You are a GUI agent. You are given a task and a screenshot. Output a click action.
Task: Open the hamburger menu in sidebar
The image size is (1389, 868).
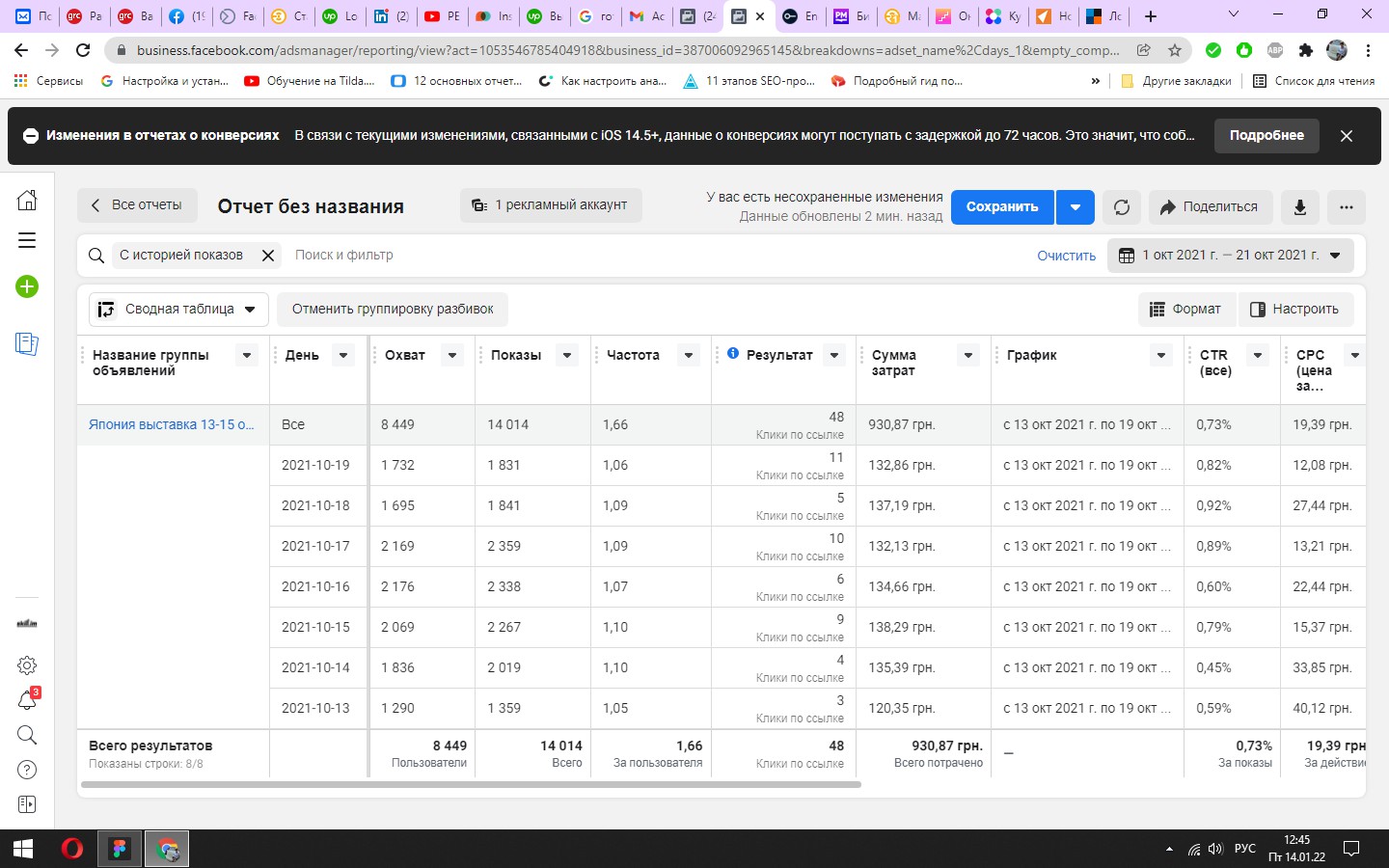tap(27, 240)
